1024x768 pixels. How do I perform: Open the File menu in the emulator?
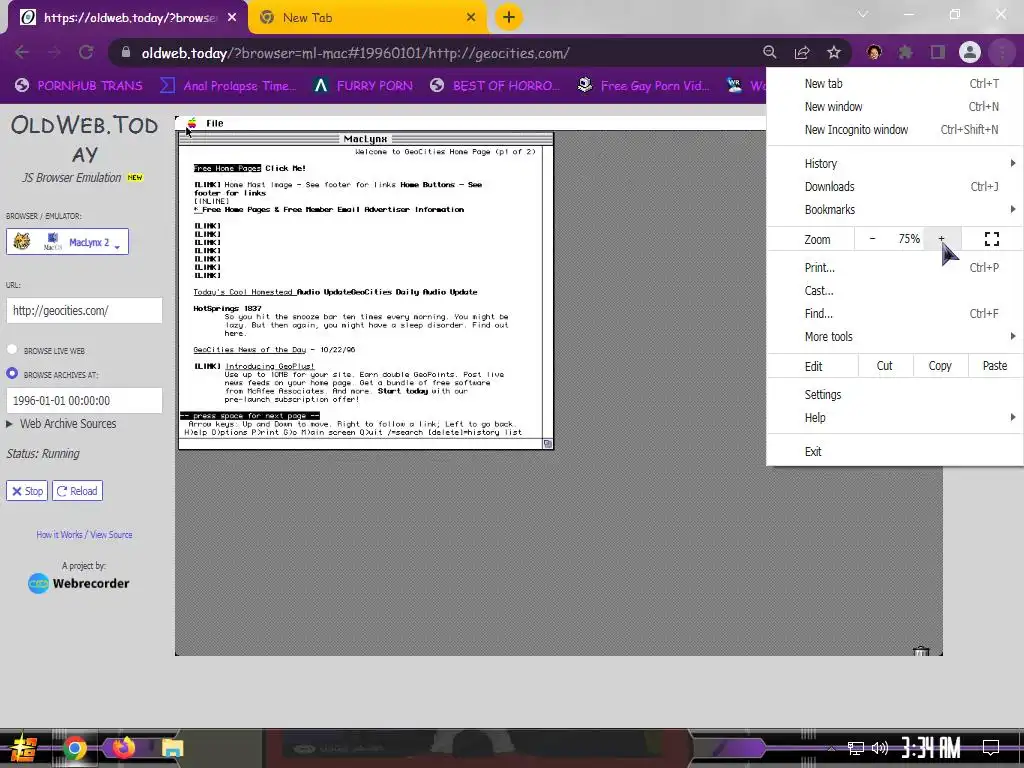[215, 123]
